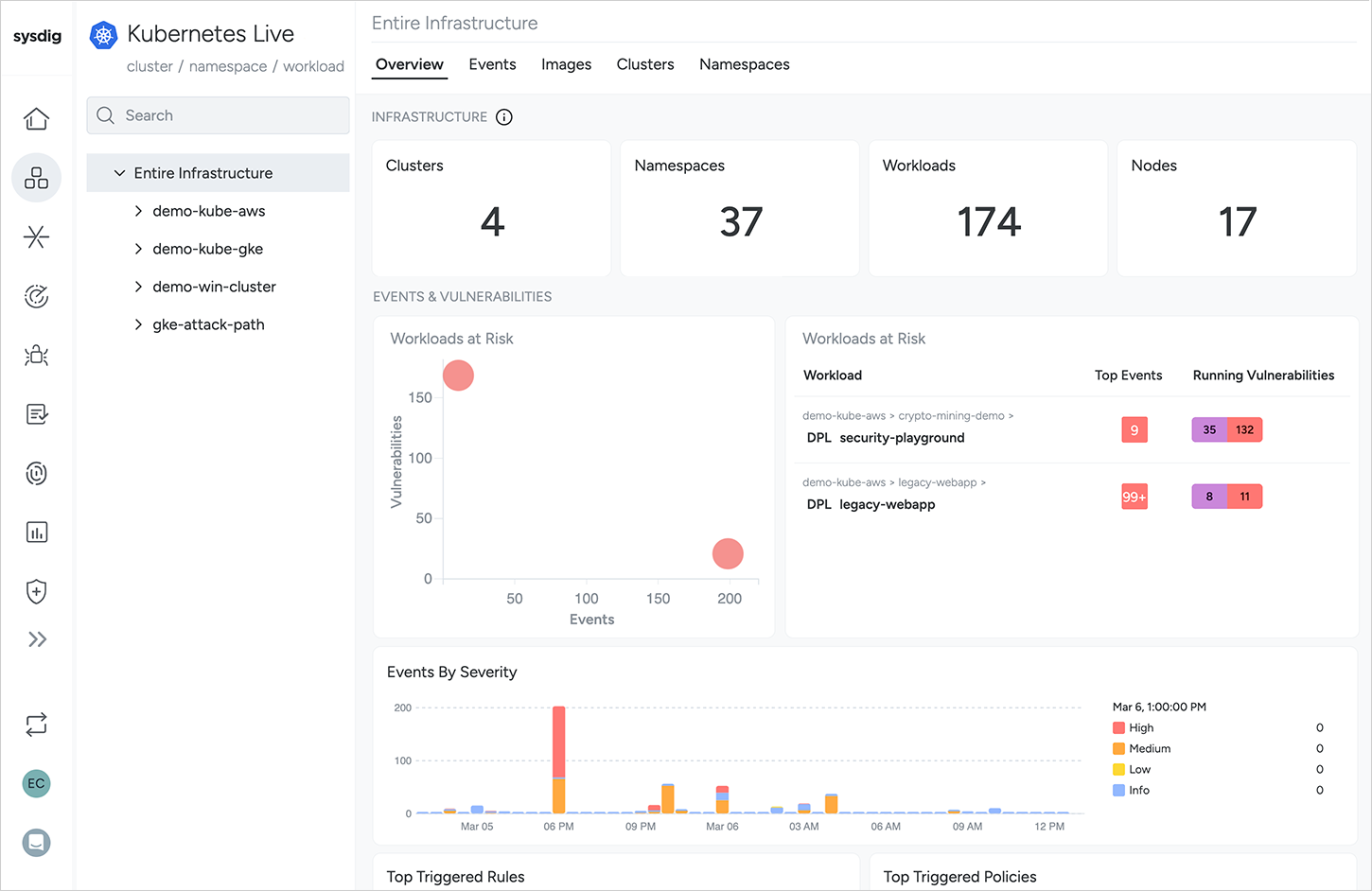The image size is (1372, 891).
Task: Click the Infrastructure info circle icon
Action: tap(504, 117)
